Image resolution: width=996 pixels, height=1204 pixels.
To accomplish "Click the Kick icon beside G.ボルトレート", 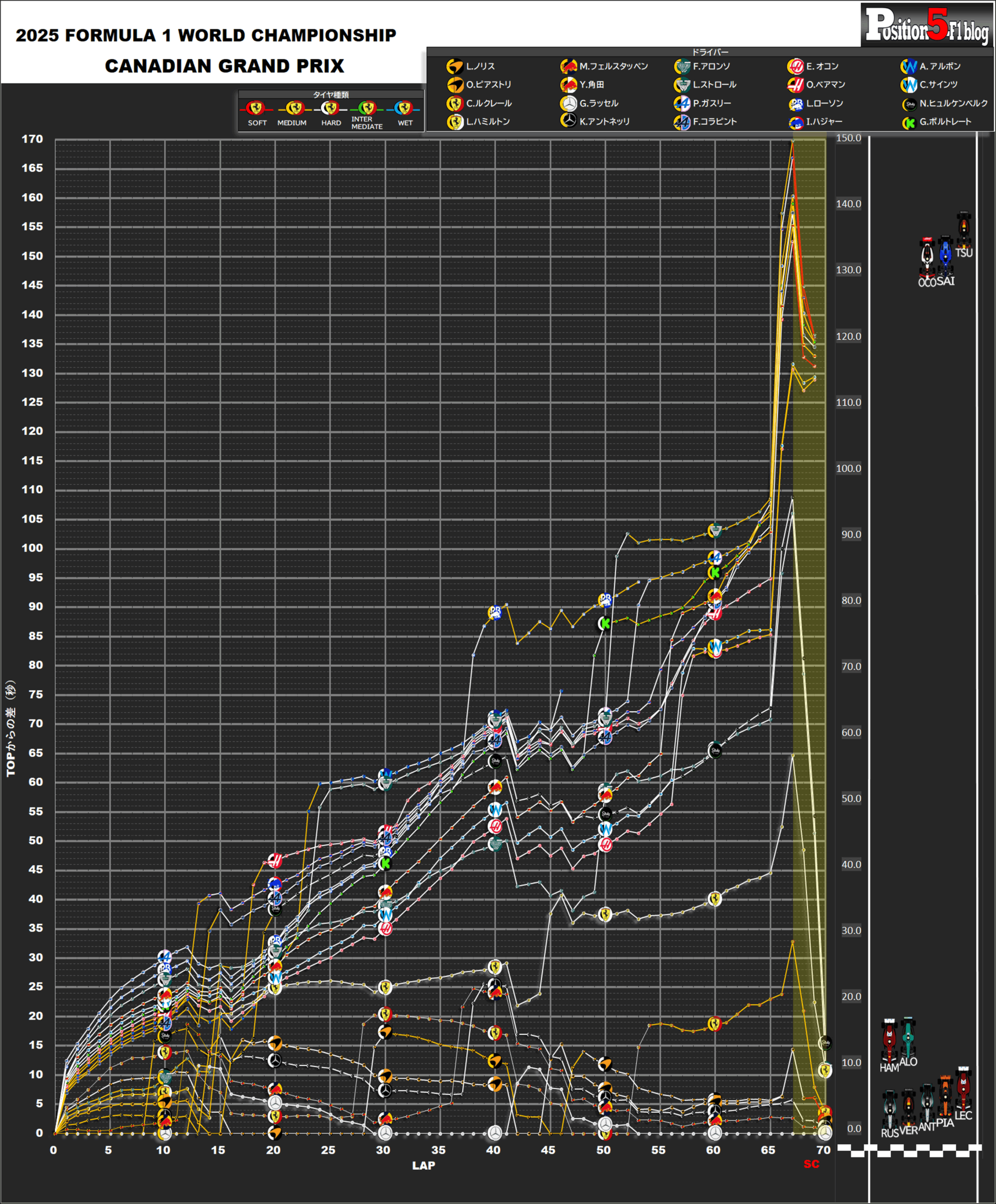I will coord(909,123).
